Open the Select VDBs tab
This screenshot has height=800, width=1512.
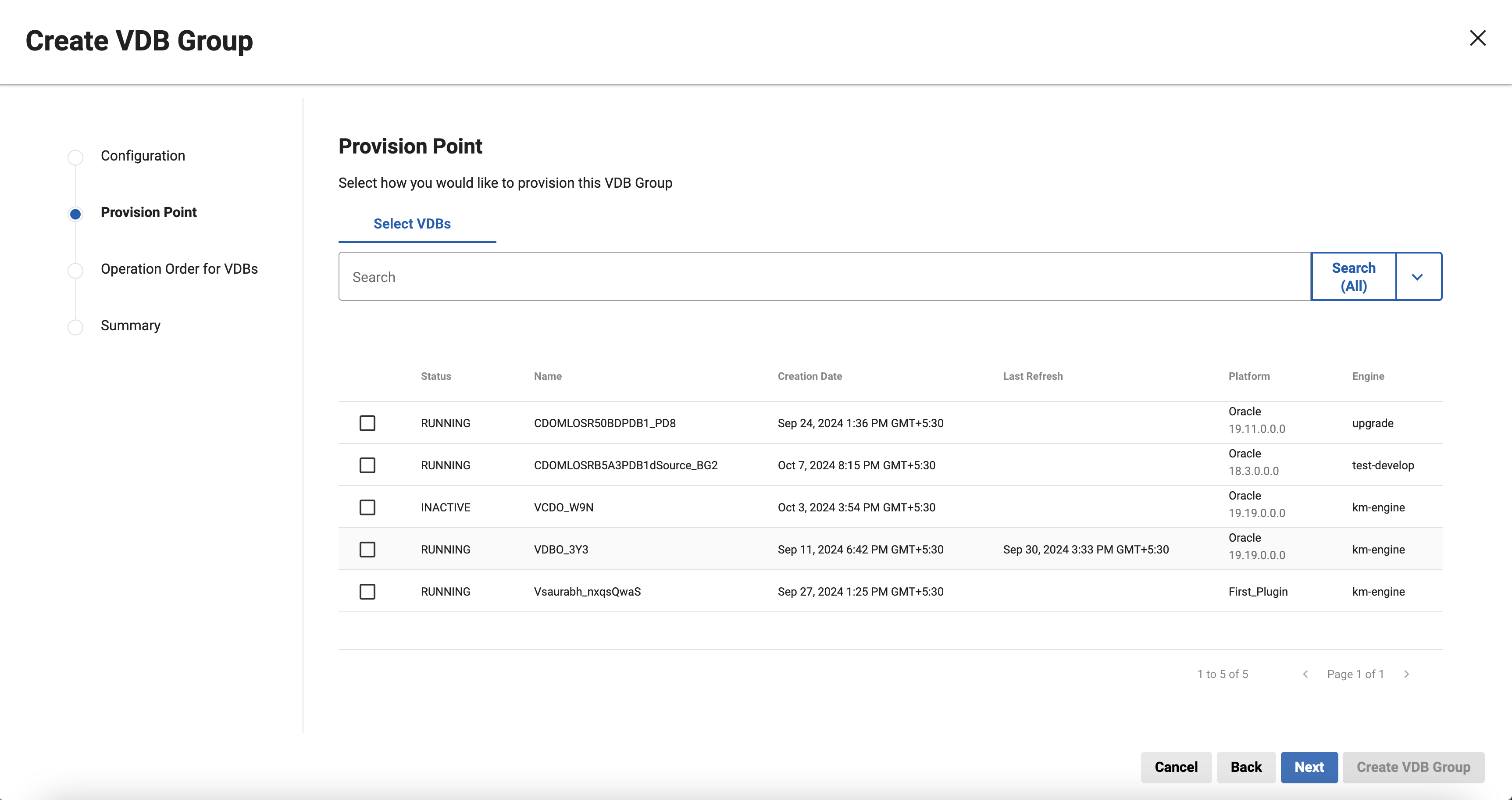click(412, 224)
